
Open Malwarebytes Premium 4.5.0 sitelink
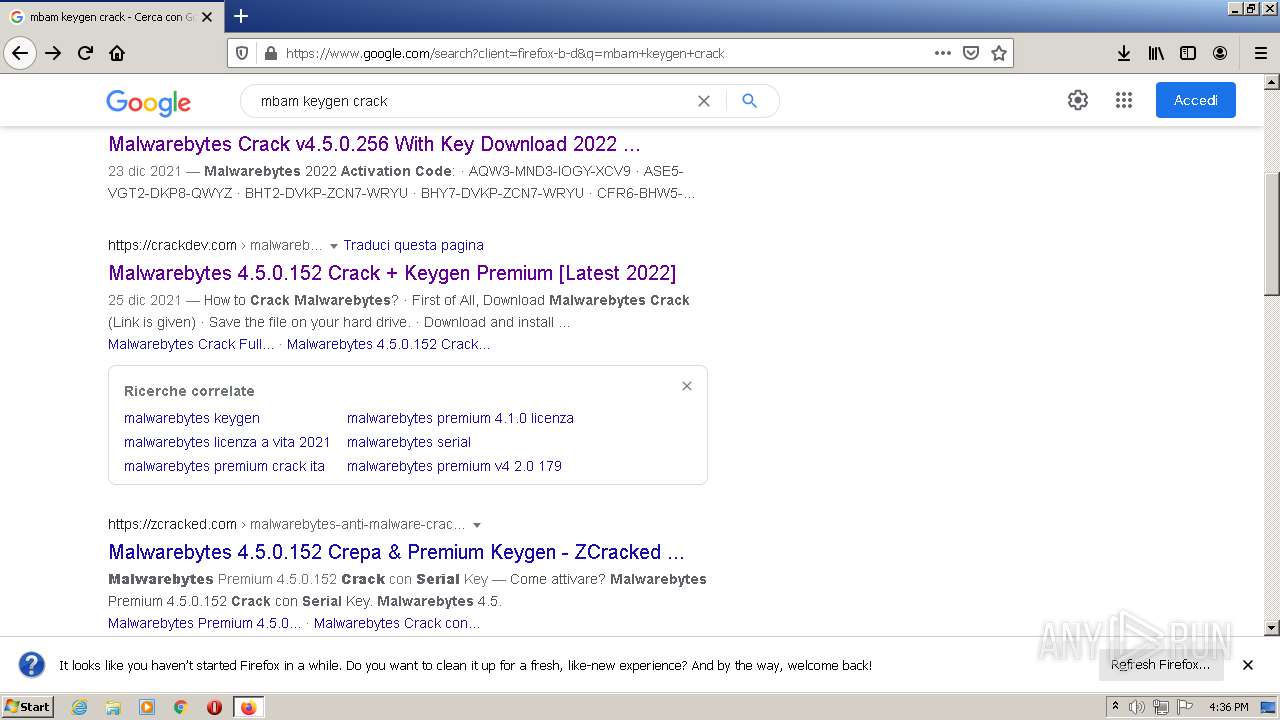(x=204, y=623)
